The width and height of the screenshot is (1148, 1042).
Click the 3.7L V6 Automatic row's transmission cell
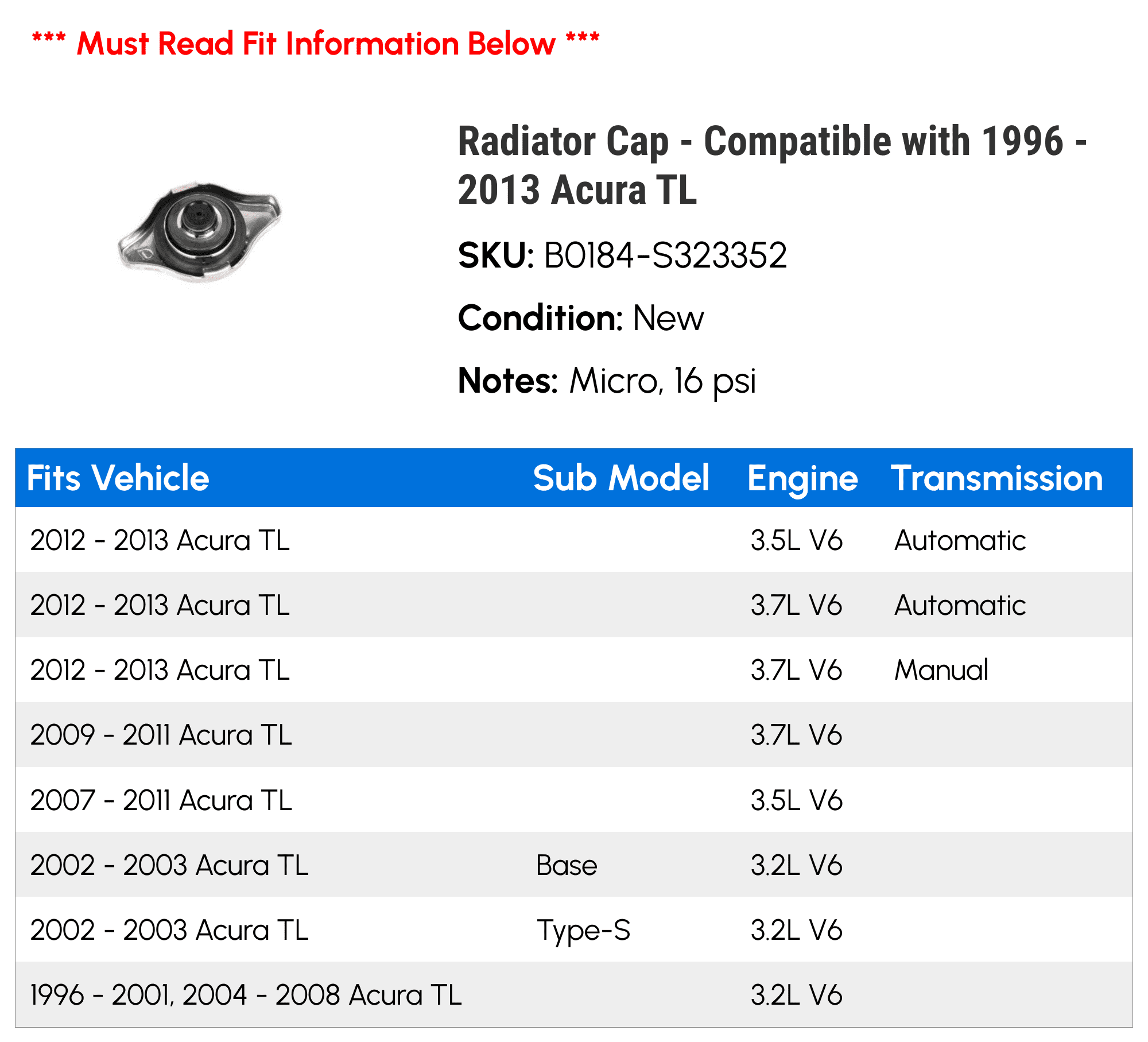(960, 605)
